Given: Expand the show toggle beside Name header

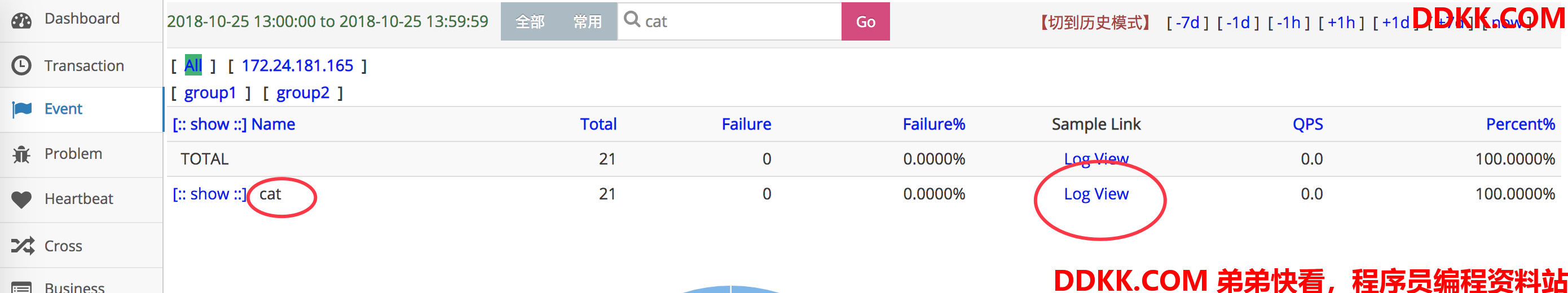Looking at the screenshot, I should coord(210,124).
